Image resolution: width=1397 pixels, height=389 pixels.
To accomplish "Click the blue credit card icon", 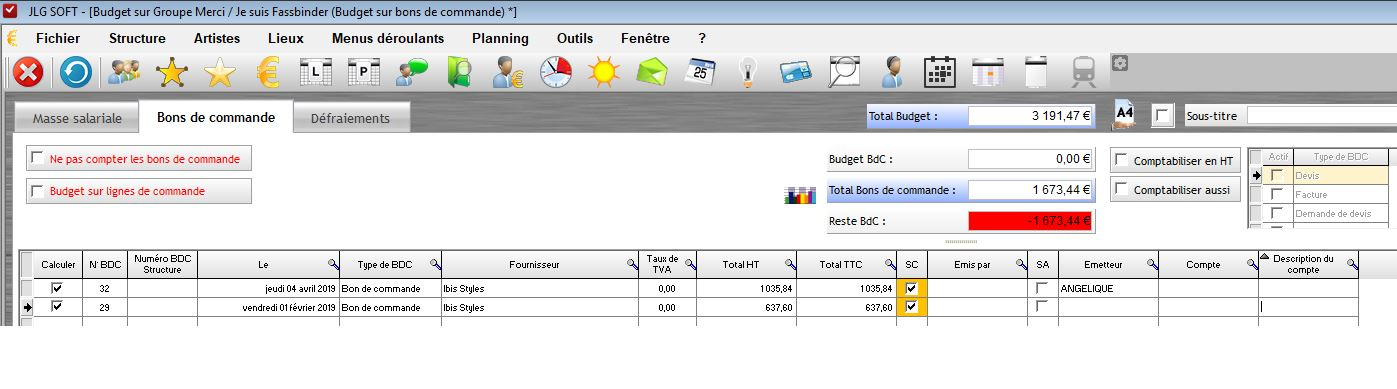I will click(796, 72).
